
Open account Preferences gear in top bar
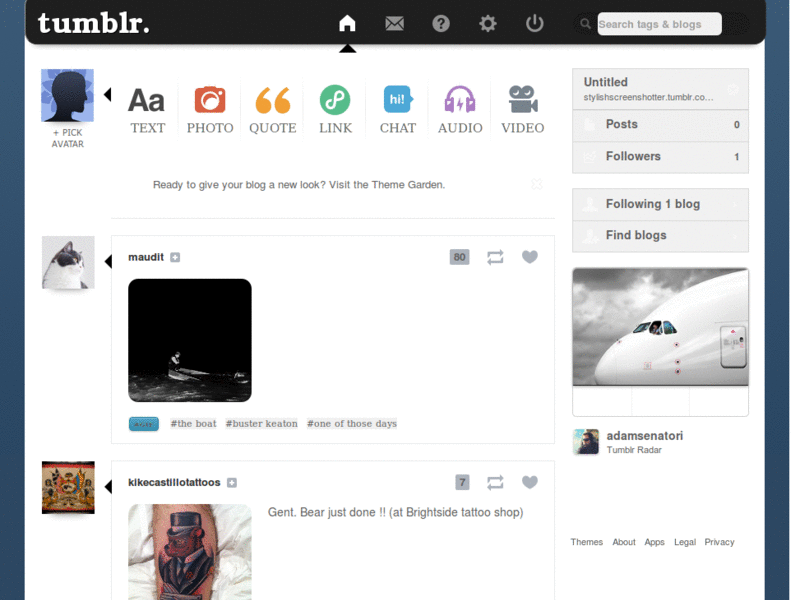[488, 23]
